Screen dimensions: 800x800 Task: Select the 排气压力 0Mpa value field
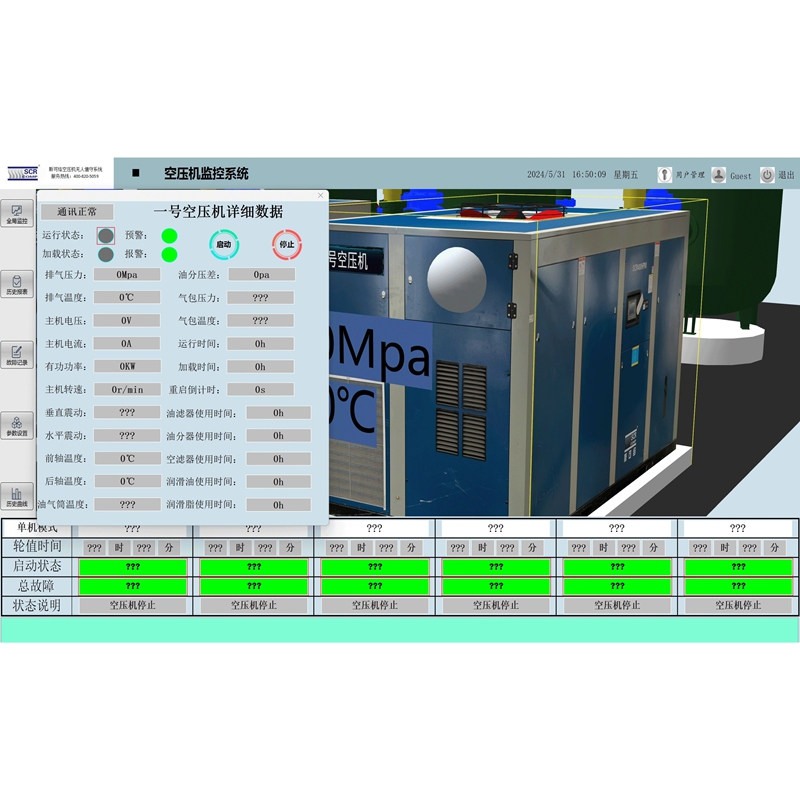point(126,274)
